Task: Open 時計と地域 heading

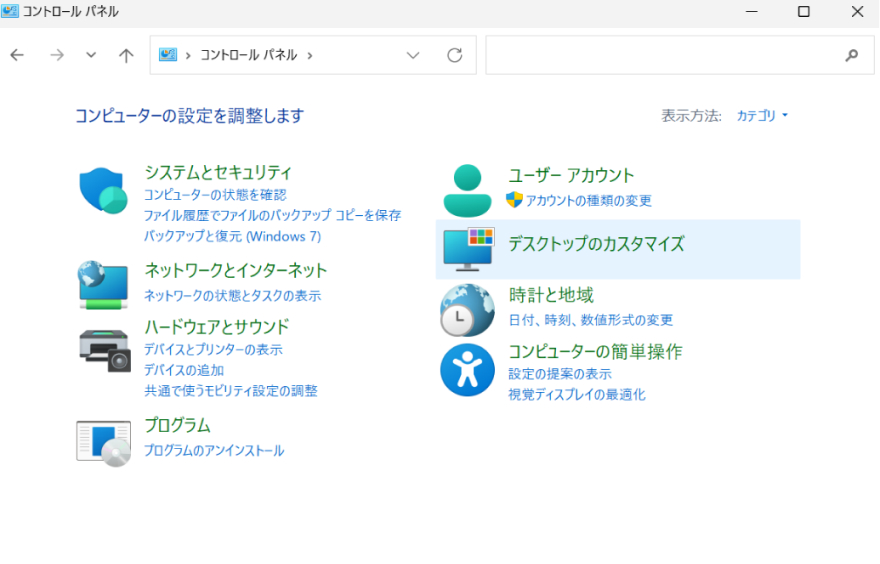Action: 551,295
